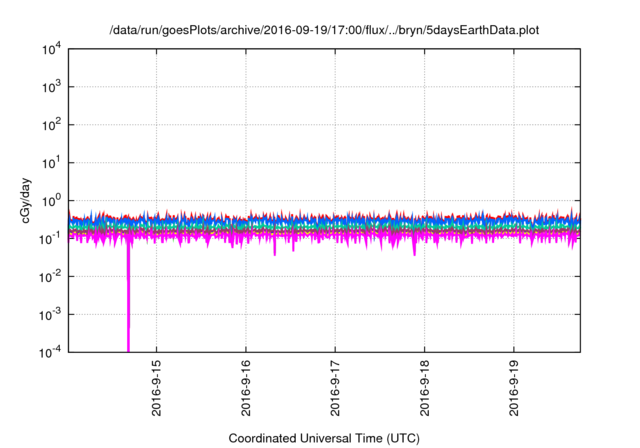Click the Coordinated Universal Time (UTC) label

[x=324, y=438]
